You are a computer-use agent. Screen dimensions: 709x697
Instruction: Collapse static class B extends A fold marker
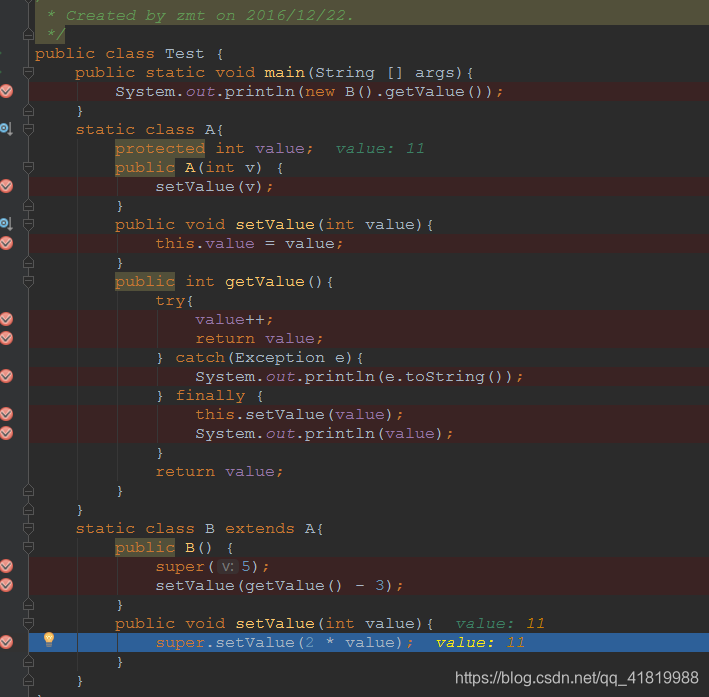28,528
